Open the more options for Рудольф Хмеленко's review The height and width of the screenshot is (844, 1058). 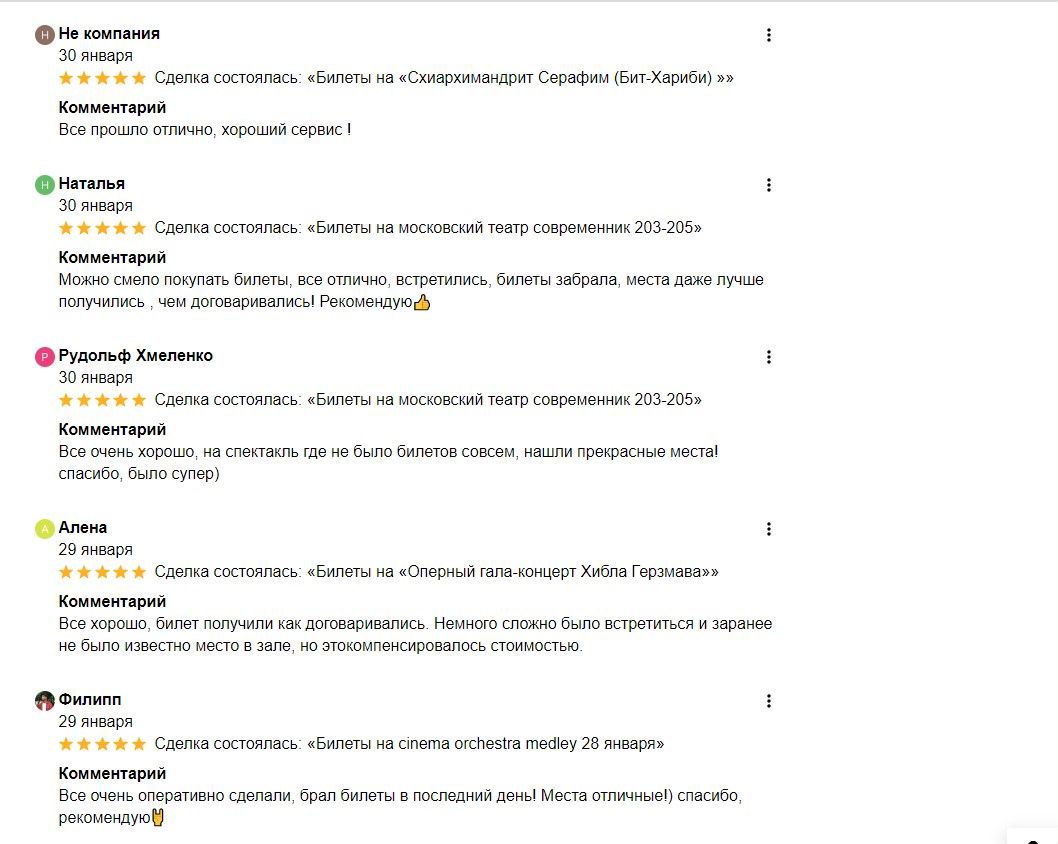(769, 357)
